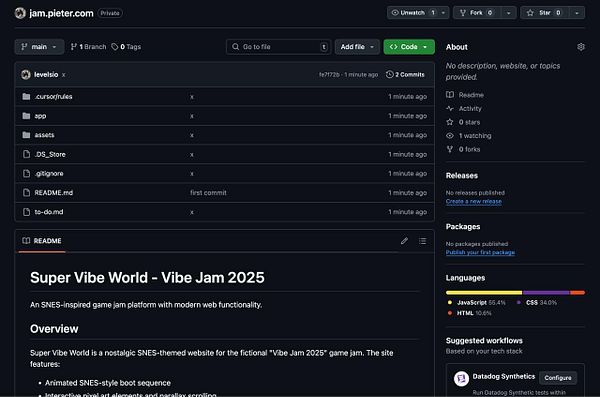
Task: Click the JavaScript 55.4% language label
Action: point(477,302)
